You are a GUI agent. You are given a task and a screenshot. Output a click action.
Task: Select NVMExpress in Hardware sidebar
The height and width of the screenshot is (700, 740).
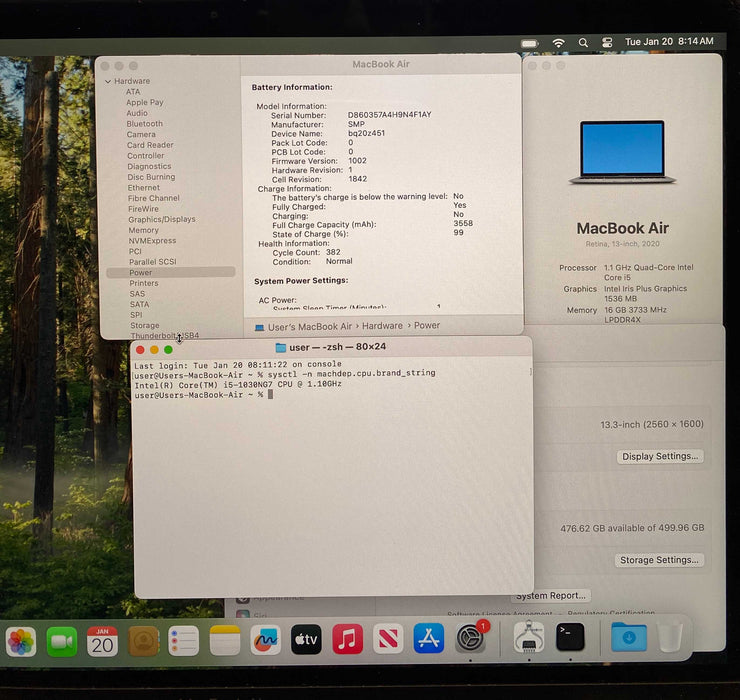(152, 240)
